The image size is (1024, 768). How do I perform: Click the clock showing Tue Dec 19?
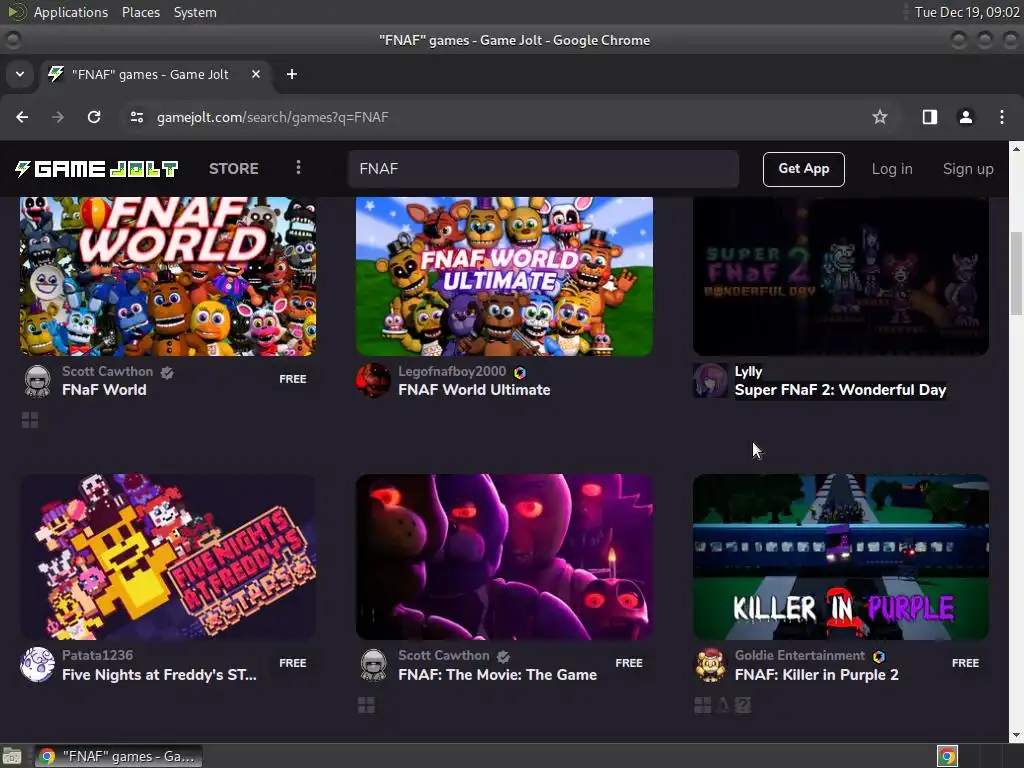[x=967, y=12]
